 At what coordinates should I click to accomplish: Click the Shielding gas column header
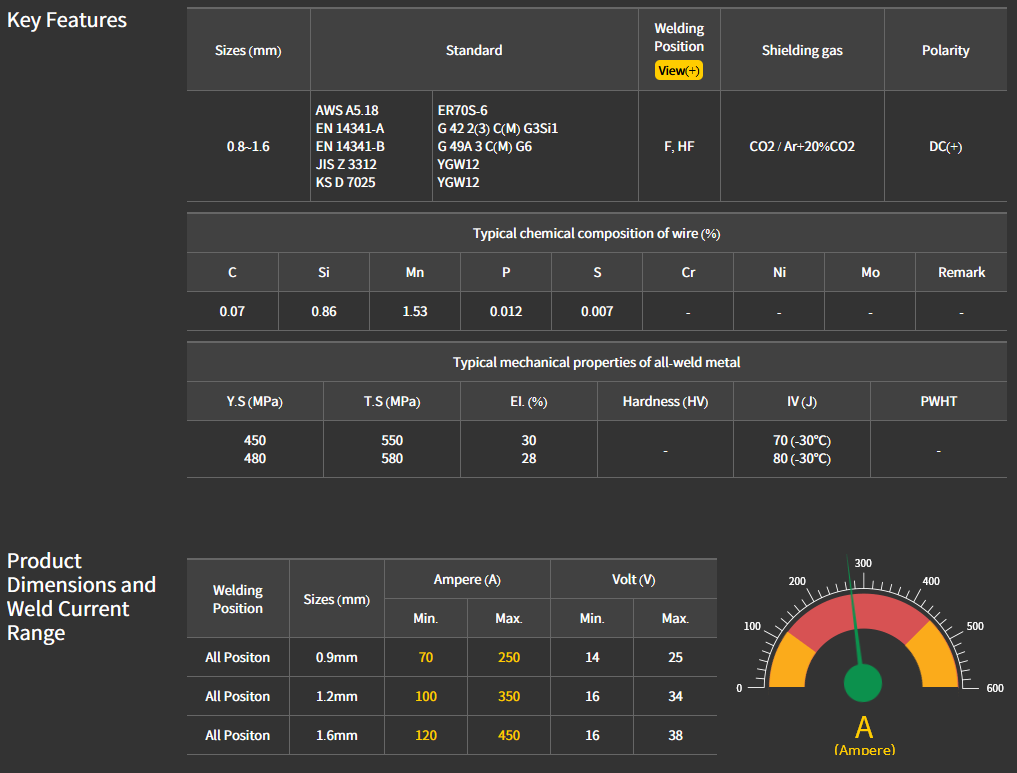tap(802, 50)
